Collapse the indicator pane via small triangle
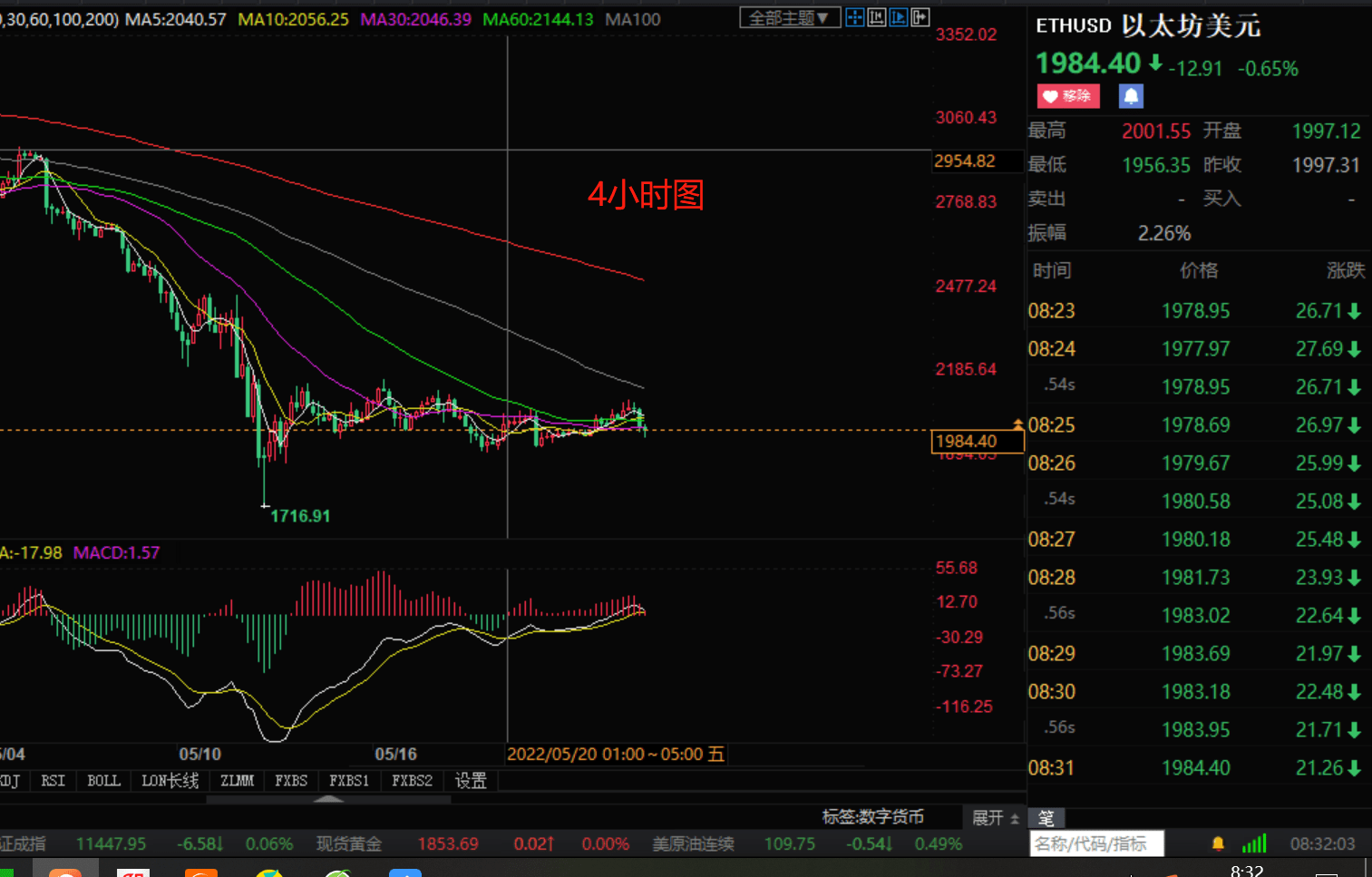 click(x=328, y=797)
